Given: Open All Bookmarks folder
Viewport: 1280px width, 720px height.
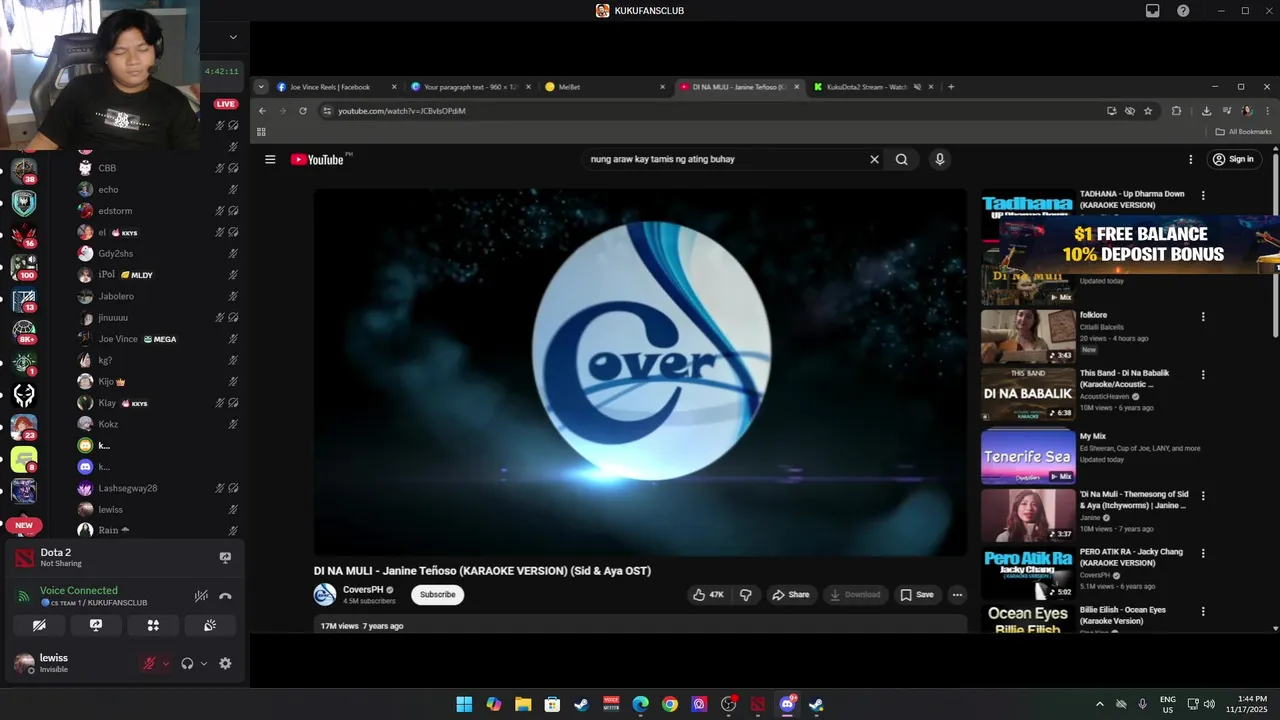Looking at the screenshot, I should coord(1244,131).
